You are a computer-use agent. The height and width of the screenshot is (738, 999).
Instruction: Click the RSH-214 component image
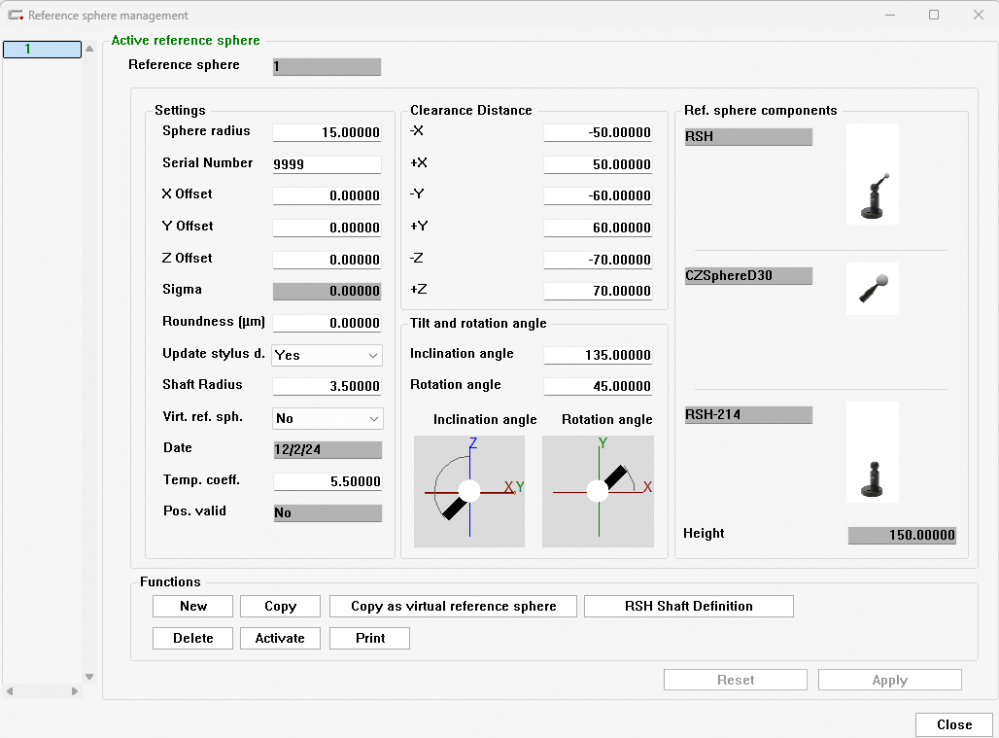point(871,452)
